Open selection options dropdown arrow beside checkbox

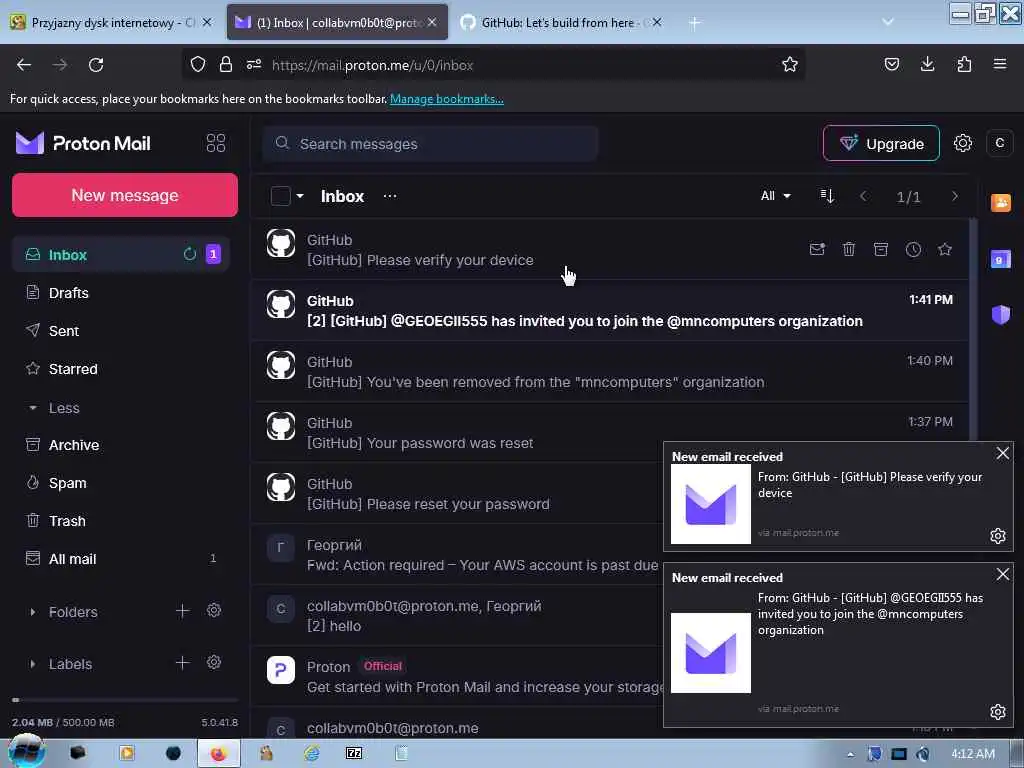pos(300,195)
